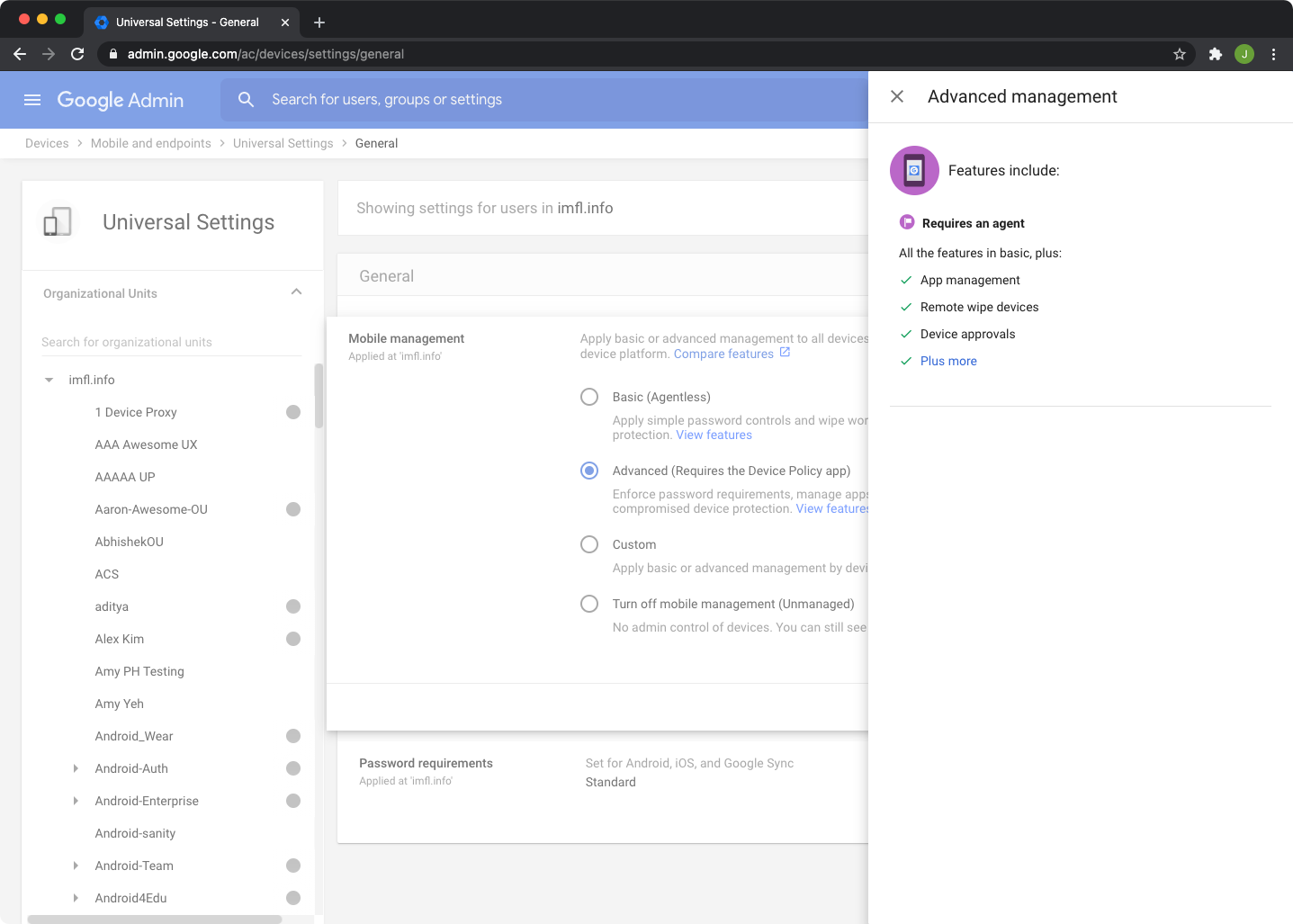This screenshot has width=1293, height=924.
Task: Bookmark this page with the star
Action: coord(1180,54)
